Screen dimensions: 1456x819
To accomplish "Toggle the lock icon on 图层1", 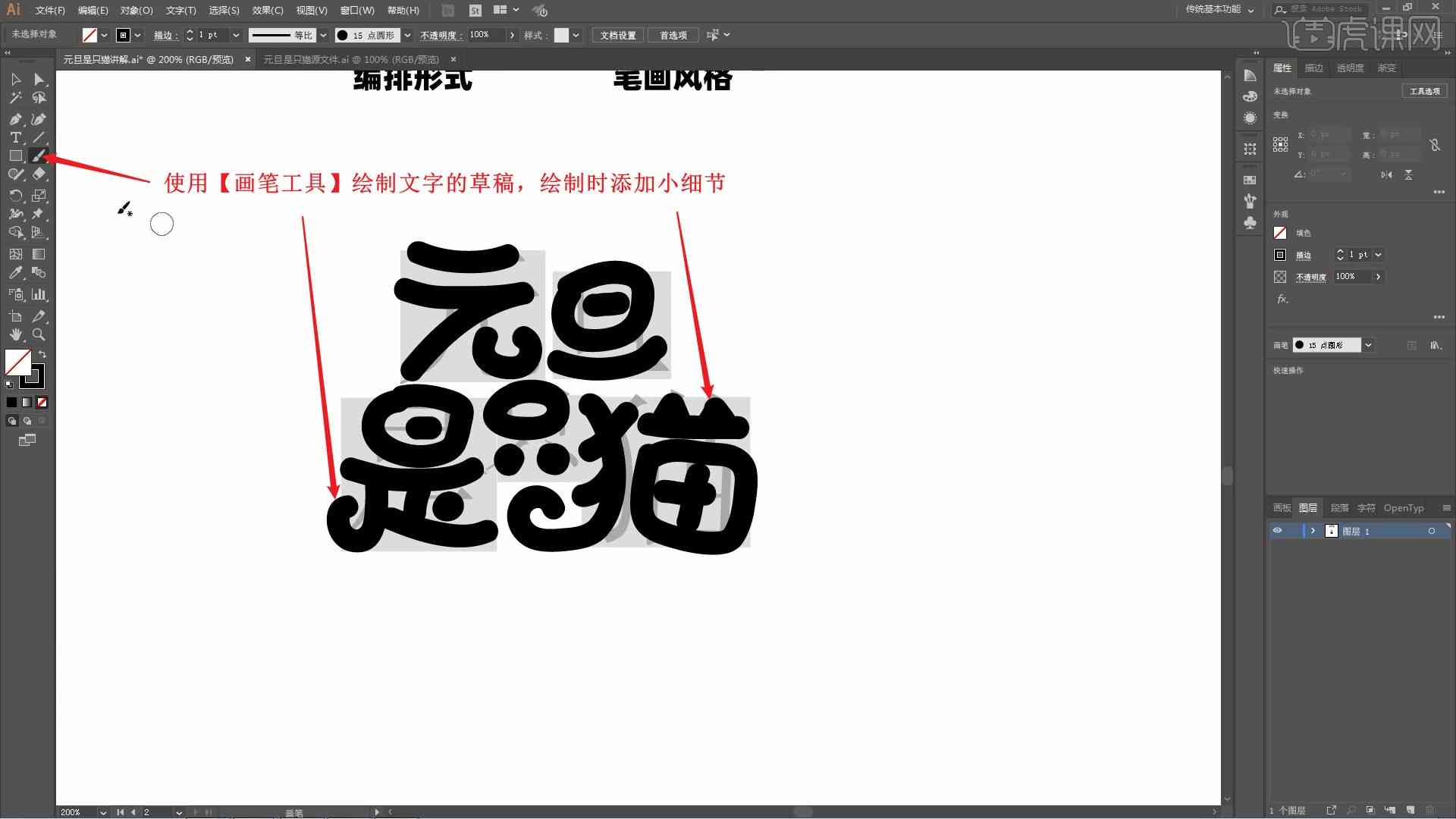I will click(1293, 531).
